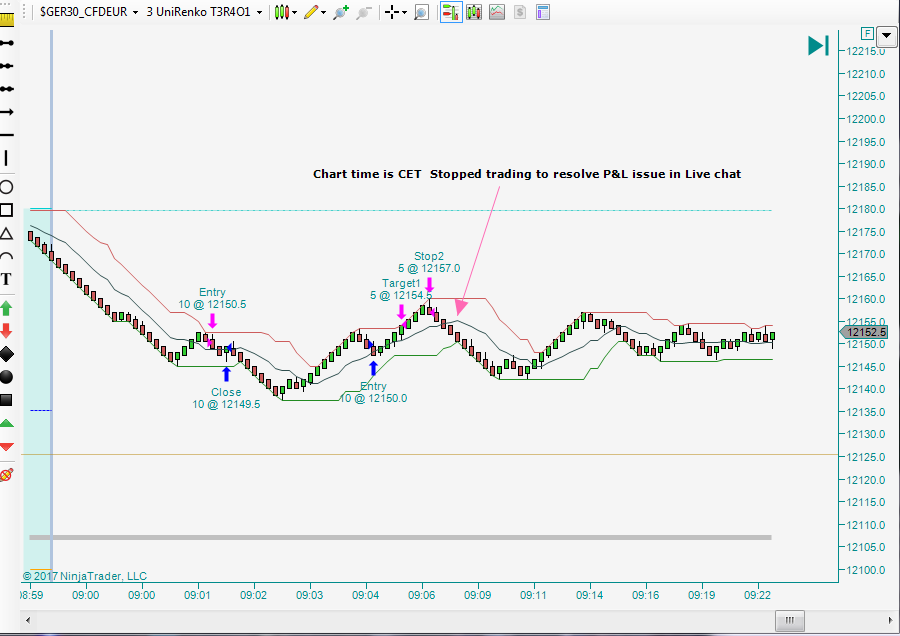Click the 'Entry 10 @ 12150.5' label

click(x=212, y=298)
